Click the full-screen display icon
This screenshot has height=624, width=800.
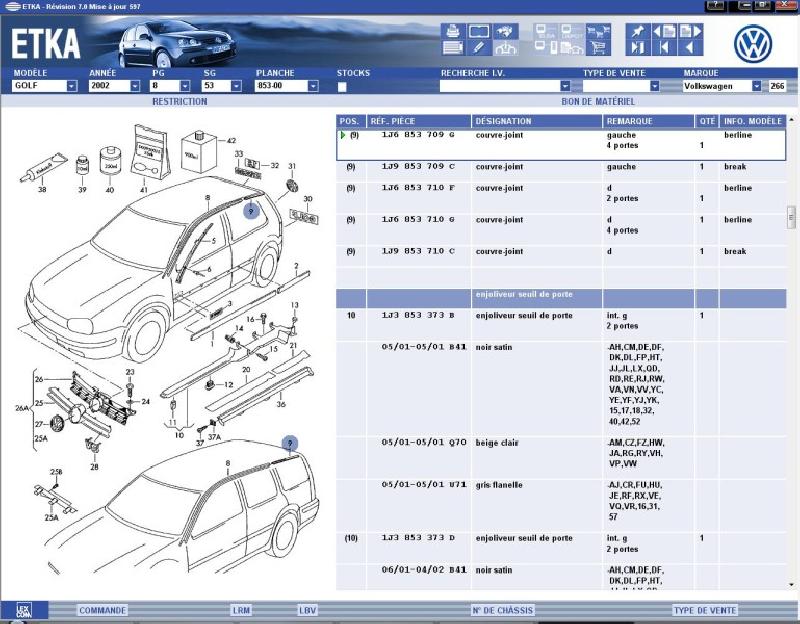[479, 32]
